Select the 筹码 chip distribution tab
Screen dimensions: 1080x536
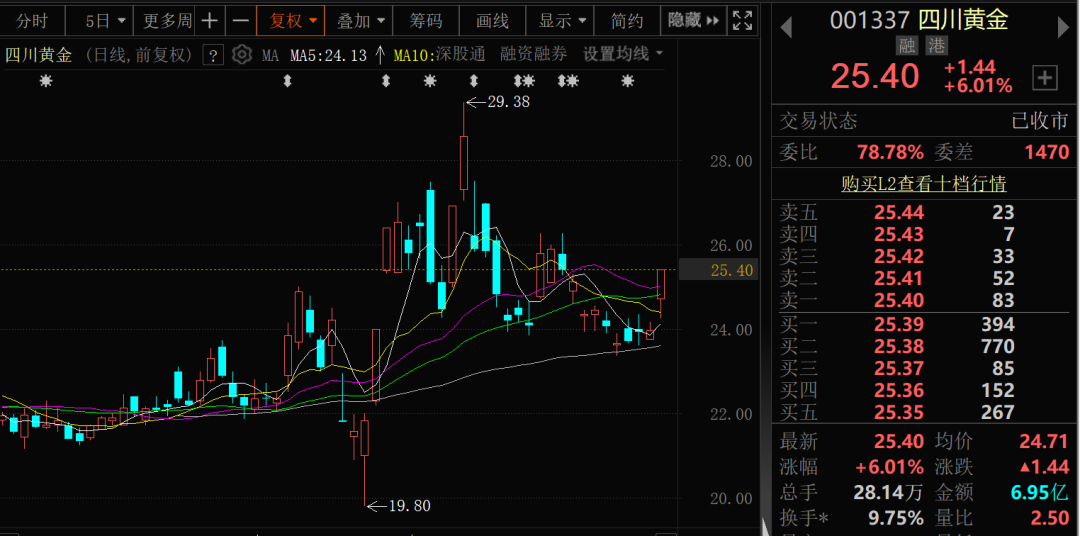[x=426, y=20]
